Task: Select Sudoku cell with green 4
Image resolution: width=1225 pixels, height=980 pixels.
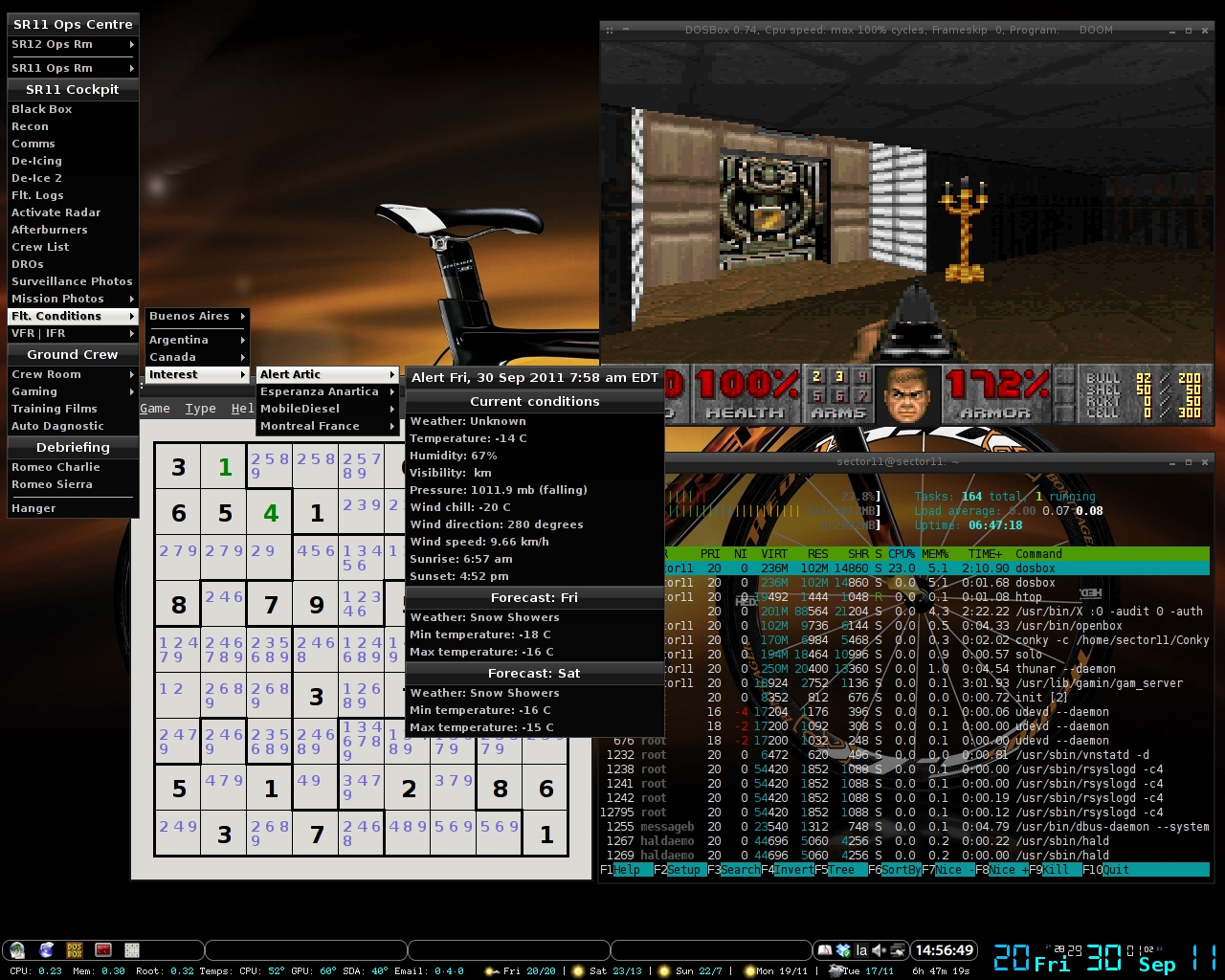Action: (271, 513)
